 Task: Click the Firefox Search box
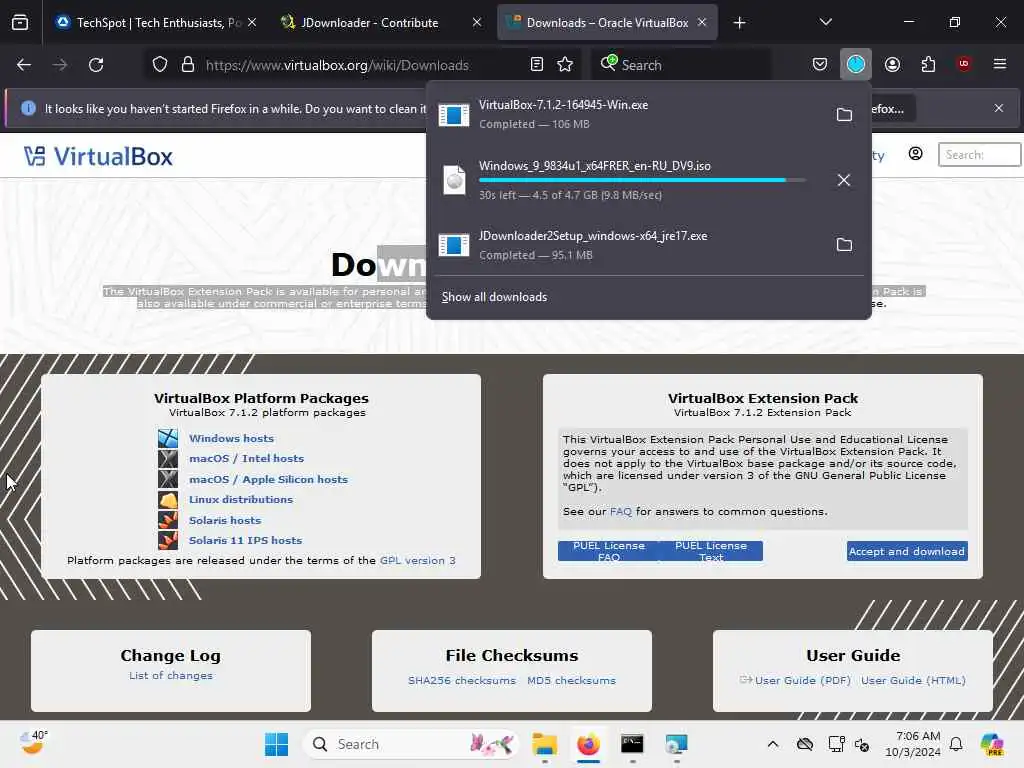coord(682,65)
